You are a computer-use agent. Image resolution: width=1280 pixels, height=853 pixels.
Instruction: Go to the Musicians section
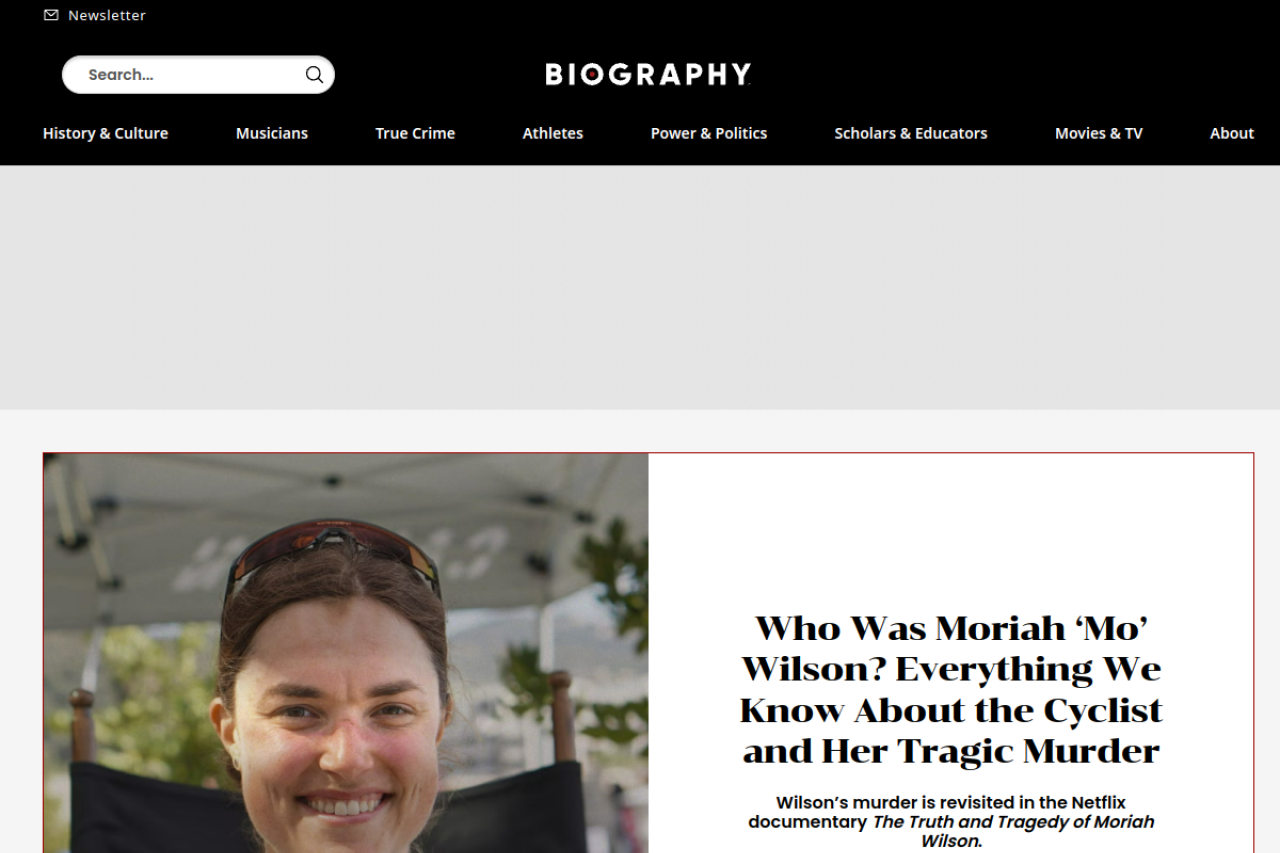(x=272, y=133)
